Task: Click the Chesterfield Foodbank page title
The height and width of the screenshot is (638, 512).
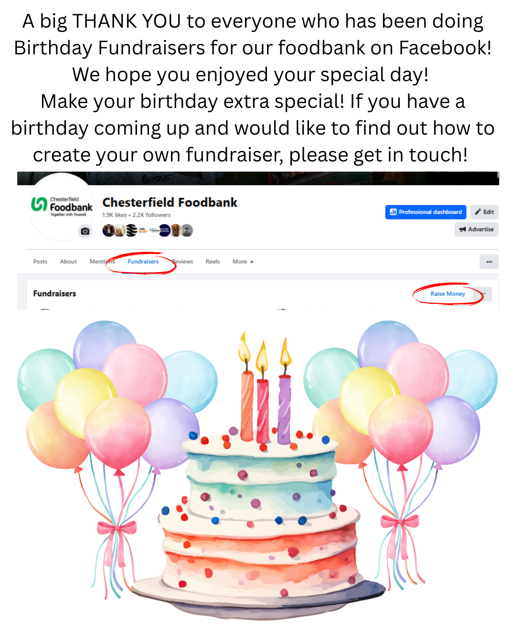Action: tap(170, 203)
